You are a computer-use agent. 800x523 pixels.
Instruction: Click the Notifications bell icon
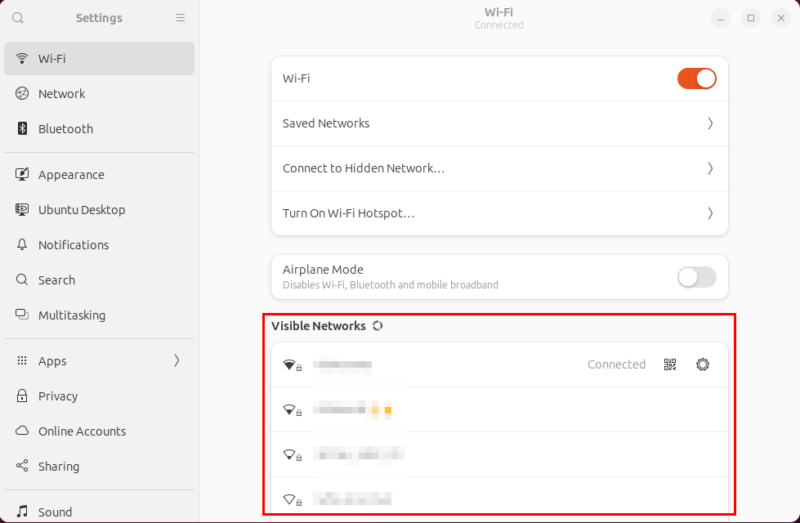click(x=22, y=245)
